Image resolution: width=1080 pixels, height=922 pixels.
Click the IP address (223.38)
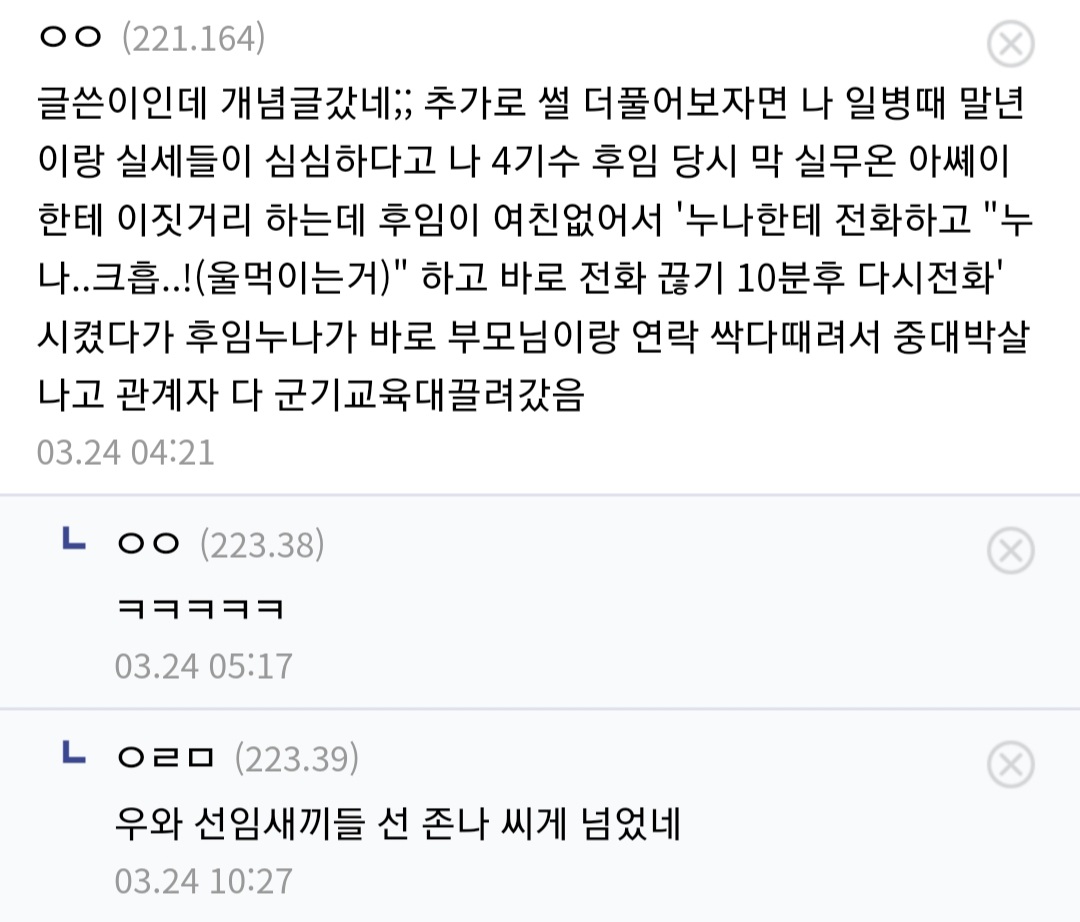click(x=262, y=545)
